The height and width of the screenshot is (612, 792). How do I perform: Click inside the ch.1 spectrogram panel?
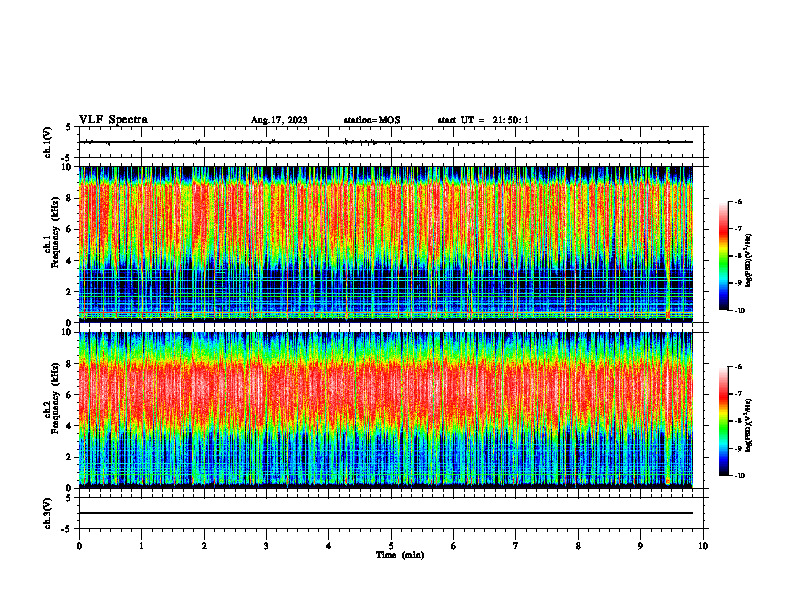(386, 244)
